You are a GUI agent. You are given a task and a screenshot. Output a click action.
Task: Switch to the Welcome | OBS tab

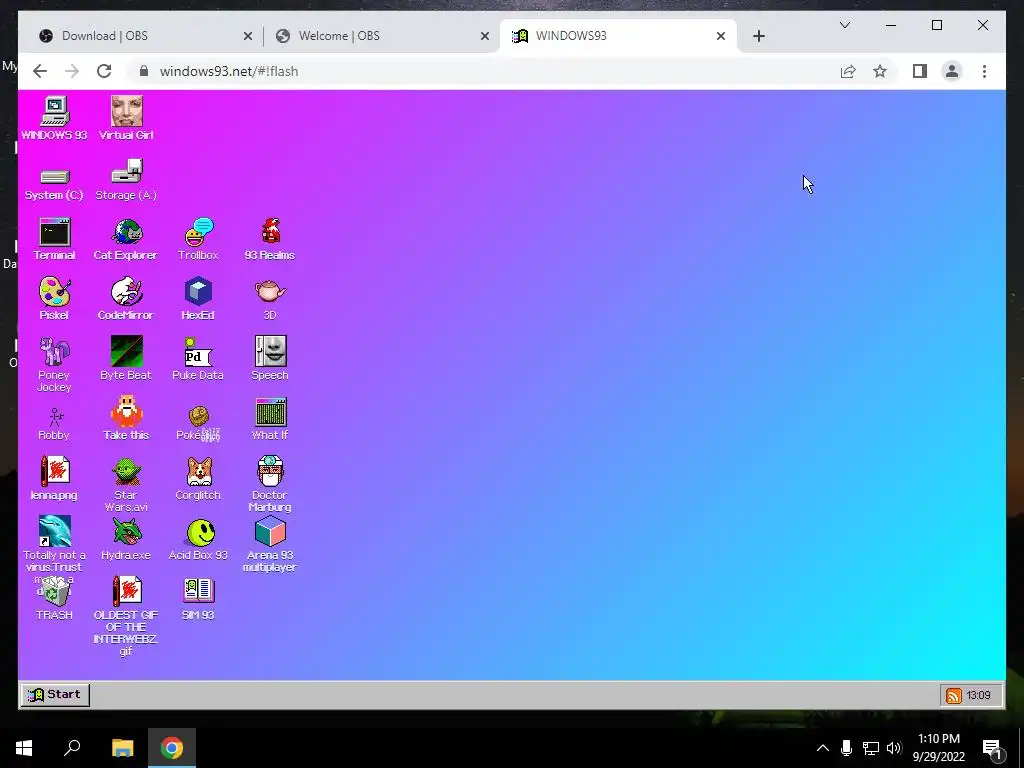pyautogui.click(x=382, y=36)
